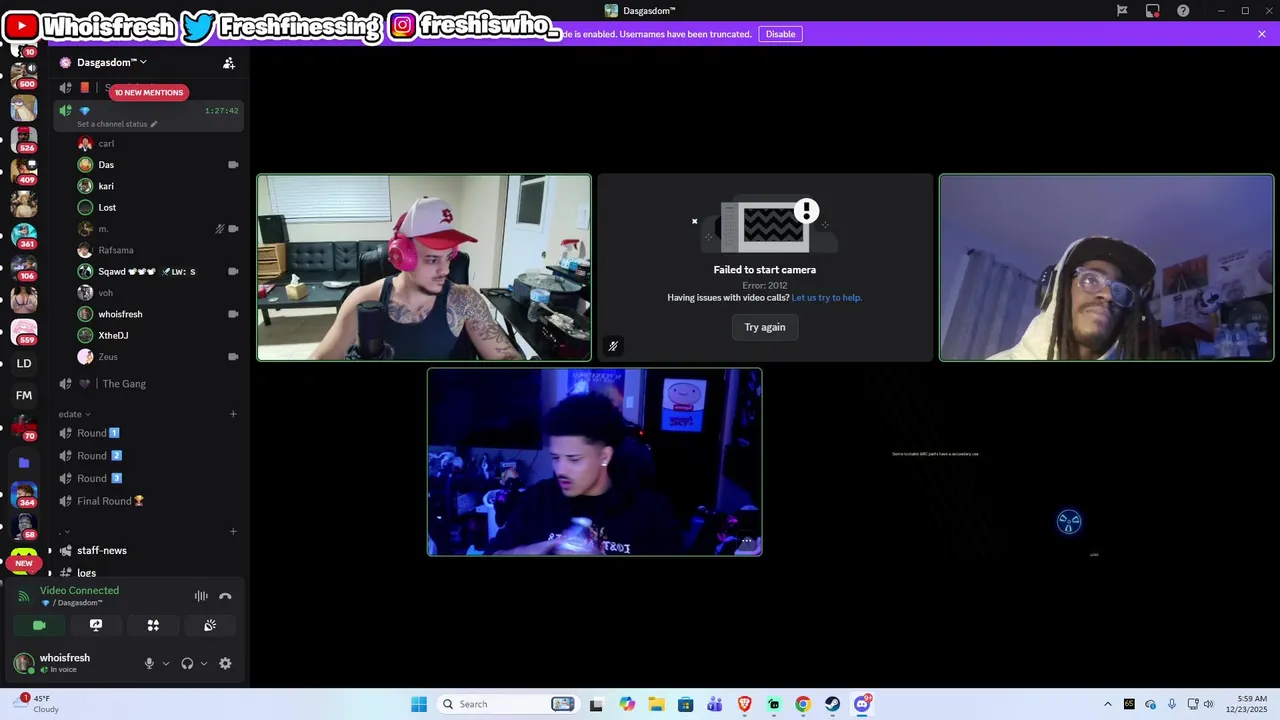The height and width of the screenshot is (720, 1280).
Task: Show hidden icons in the system tray
Action: tap(1107, 704)
